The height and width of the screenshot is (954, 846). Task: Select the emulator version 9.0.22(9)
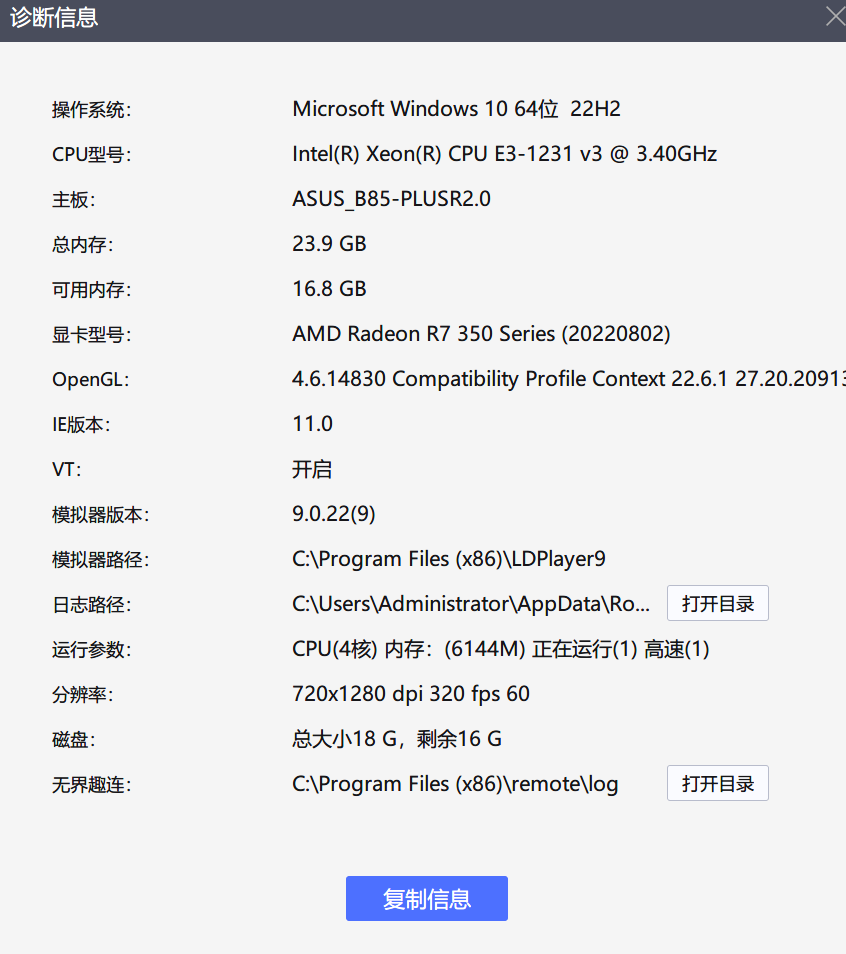point(334,514)
